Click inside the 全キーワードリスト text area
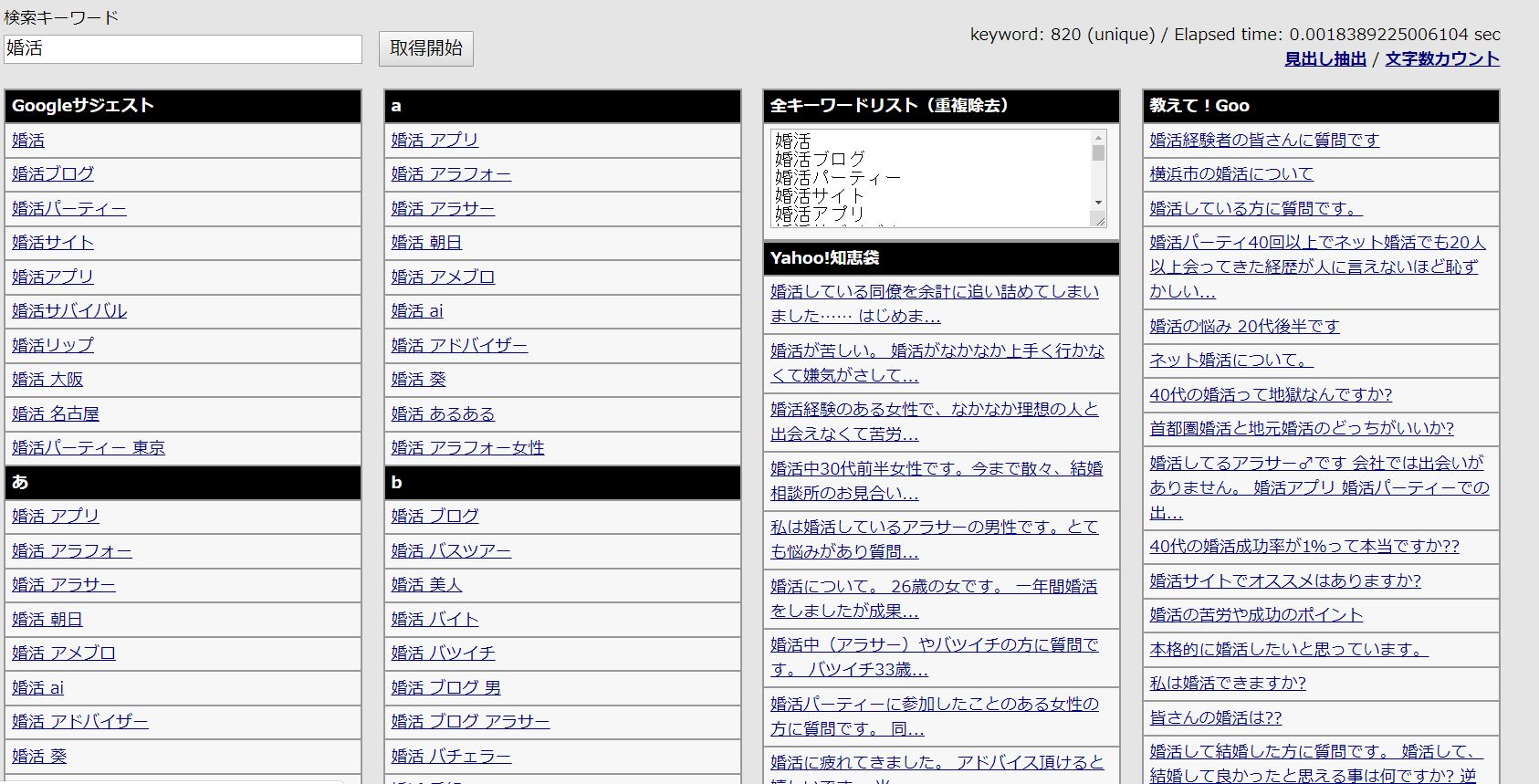This screenshot has height=784, width=1539. tap(931, 178)
